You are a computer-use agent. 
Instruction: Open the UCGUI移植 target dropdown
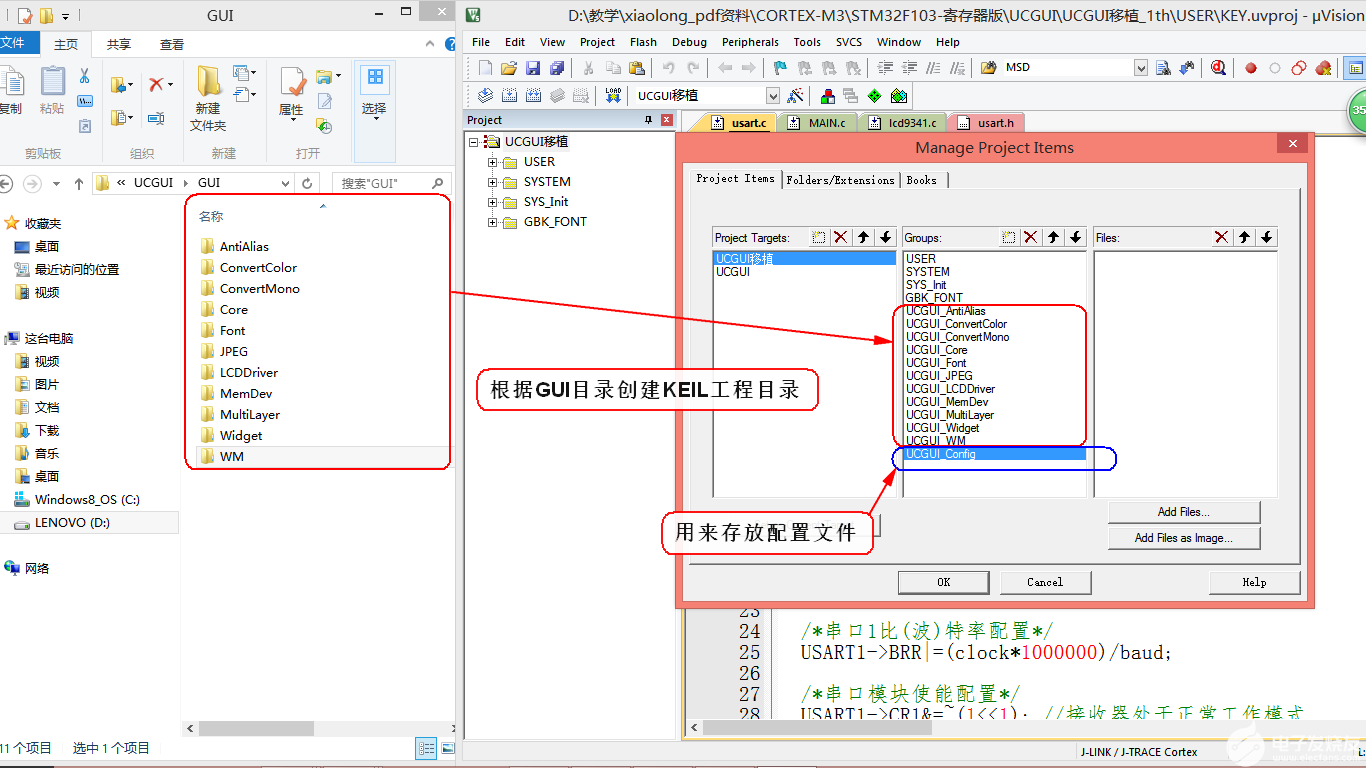[772, 96]
